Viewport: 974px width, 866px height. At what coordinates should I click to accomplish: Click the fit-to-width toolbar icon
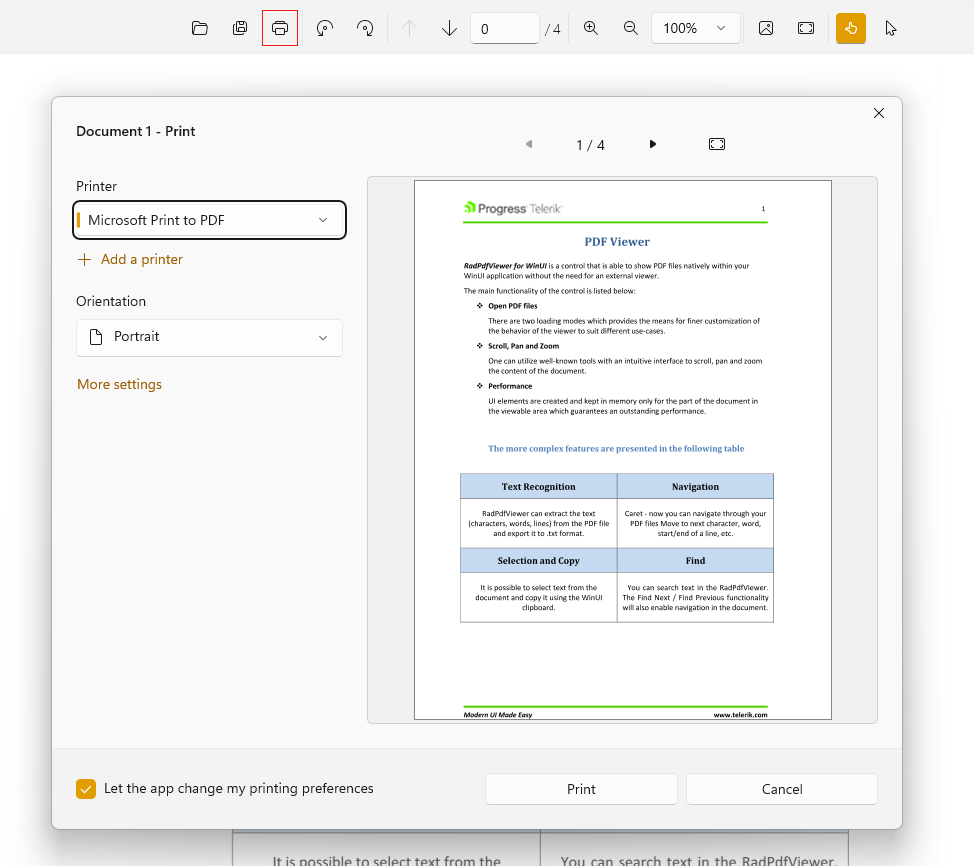pos(806,28)
